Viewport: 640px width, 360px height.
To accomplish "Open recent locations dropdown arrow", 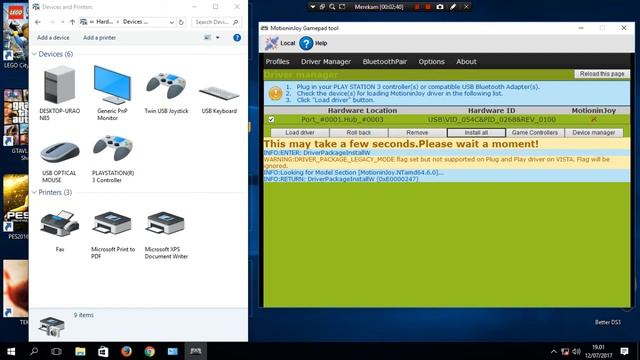I will tap(62, 22).
